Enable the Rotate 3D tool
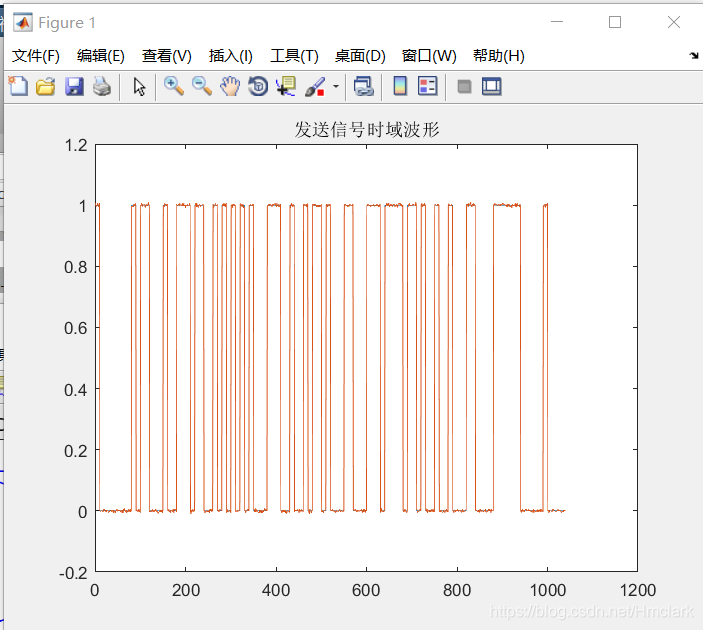The width and height of the screenshot is (703, 630). (258, 86)
